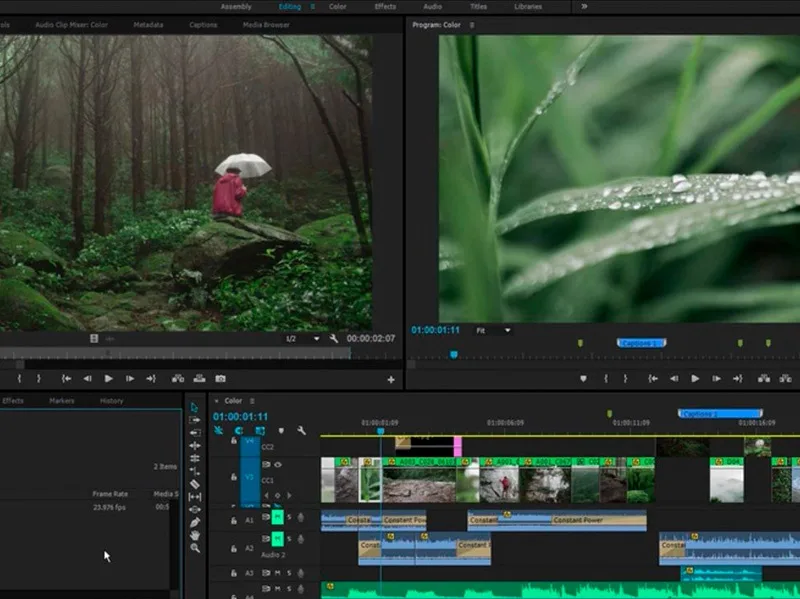
Task: Select the Zoom tool magnifier
Action: pyautogui.click(x=195, y=548)
